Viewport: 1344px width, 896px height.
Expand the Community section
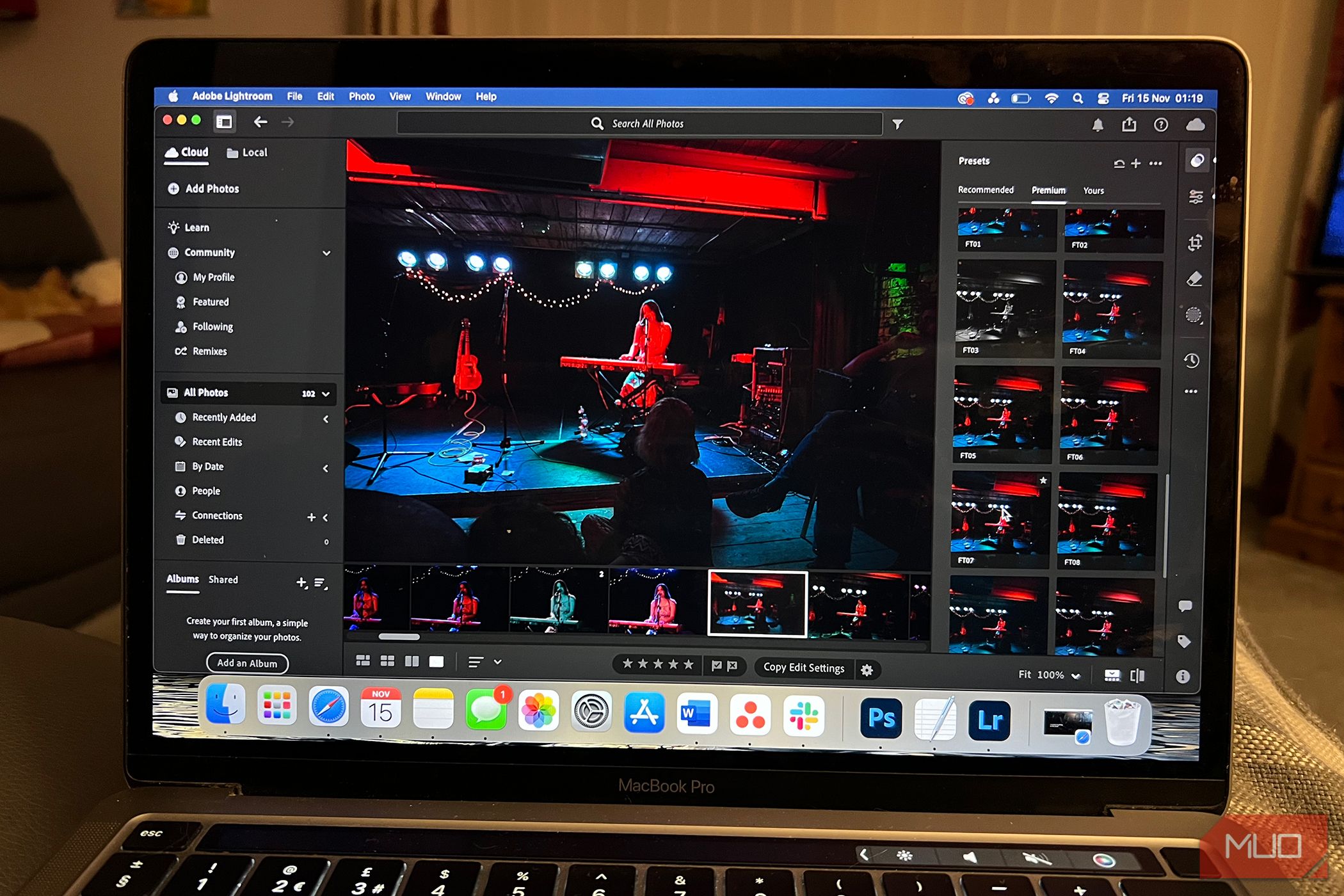point(327,252)
